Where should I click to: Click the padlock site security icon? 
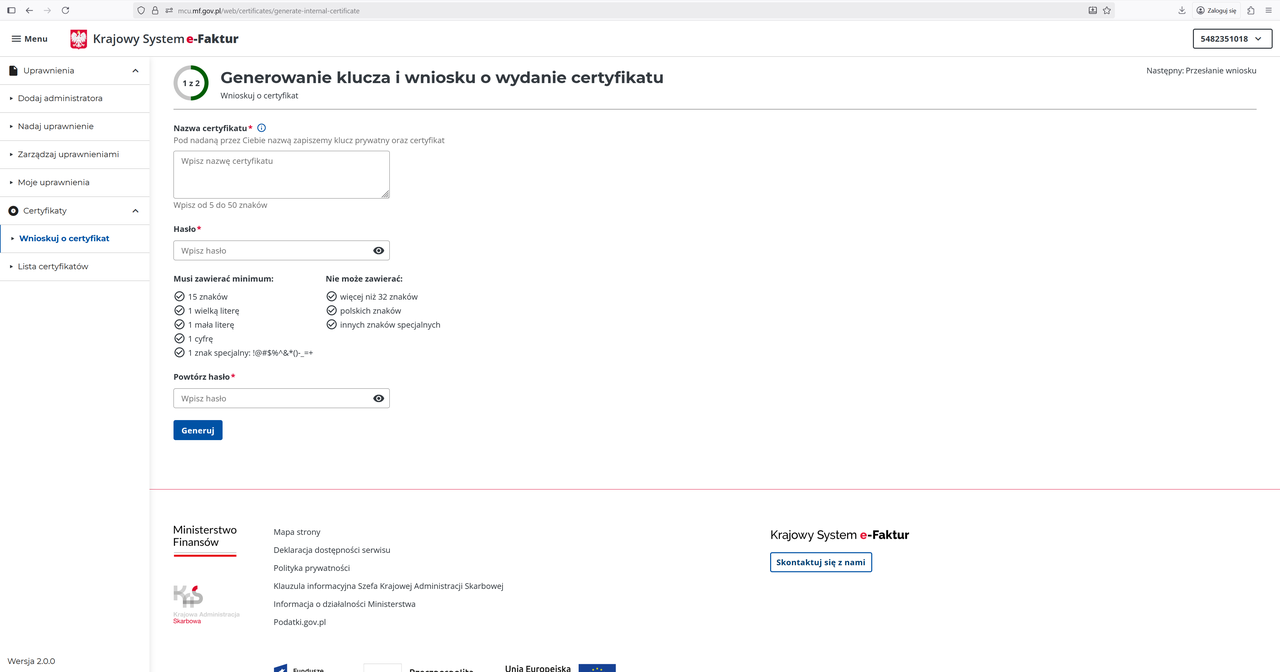click(155, 10)
